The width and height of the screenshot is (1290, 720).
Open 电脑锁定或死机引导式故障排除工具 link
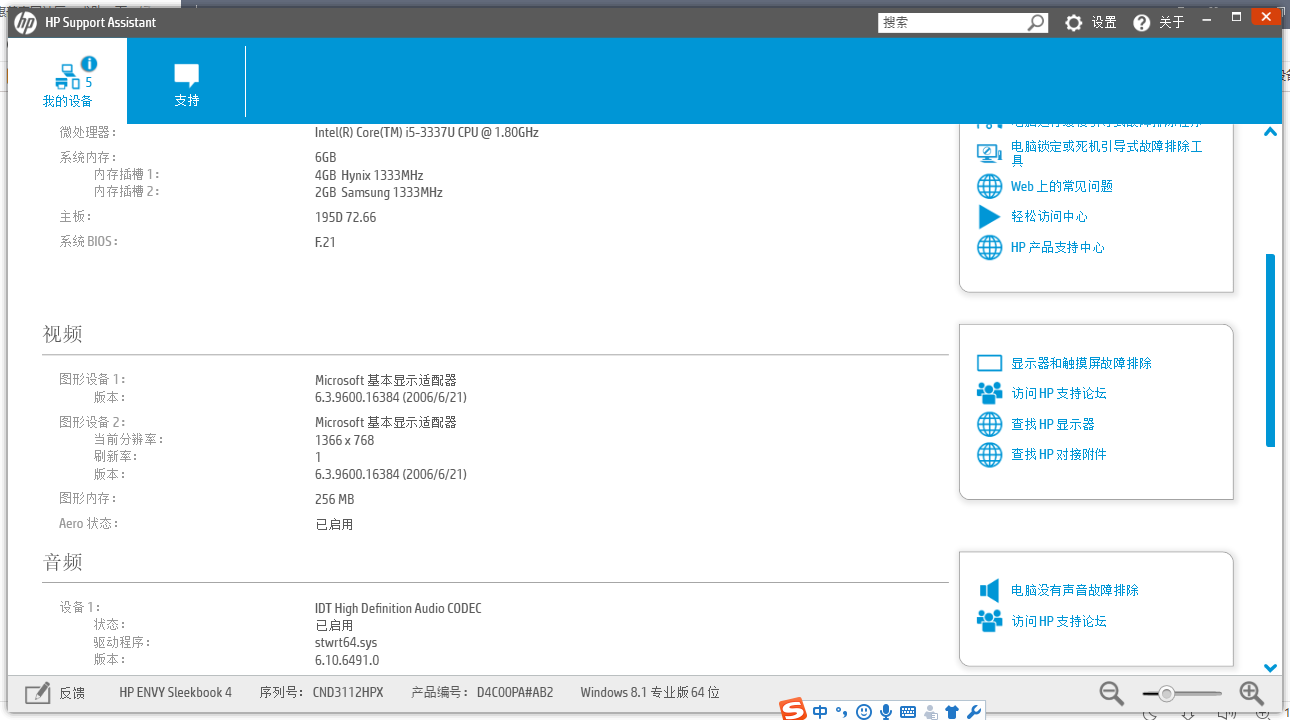pos(1107,153)
